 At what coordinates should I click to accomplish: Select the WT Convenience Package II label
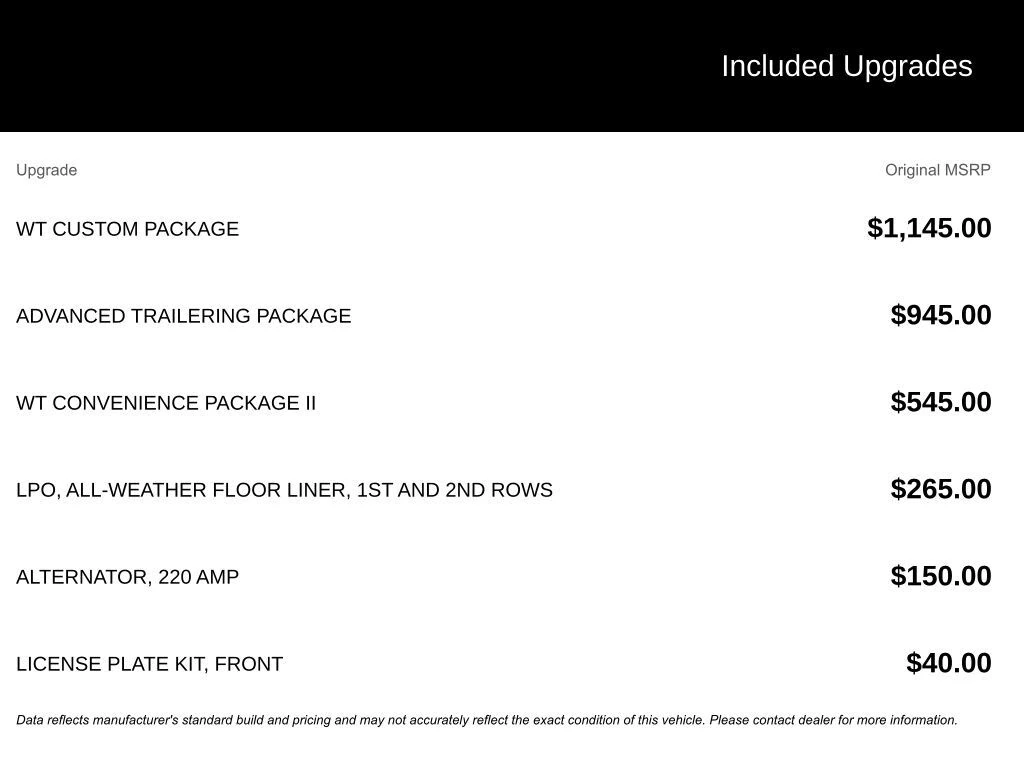click(165, 403)
